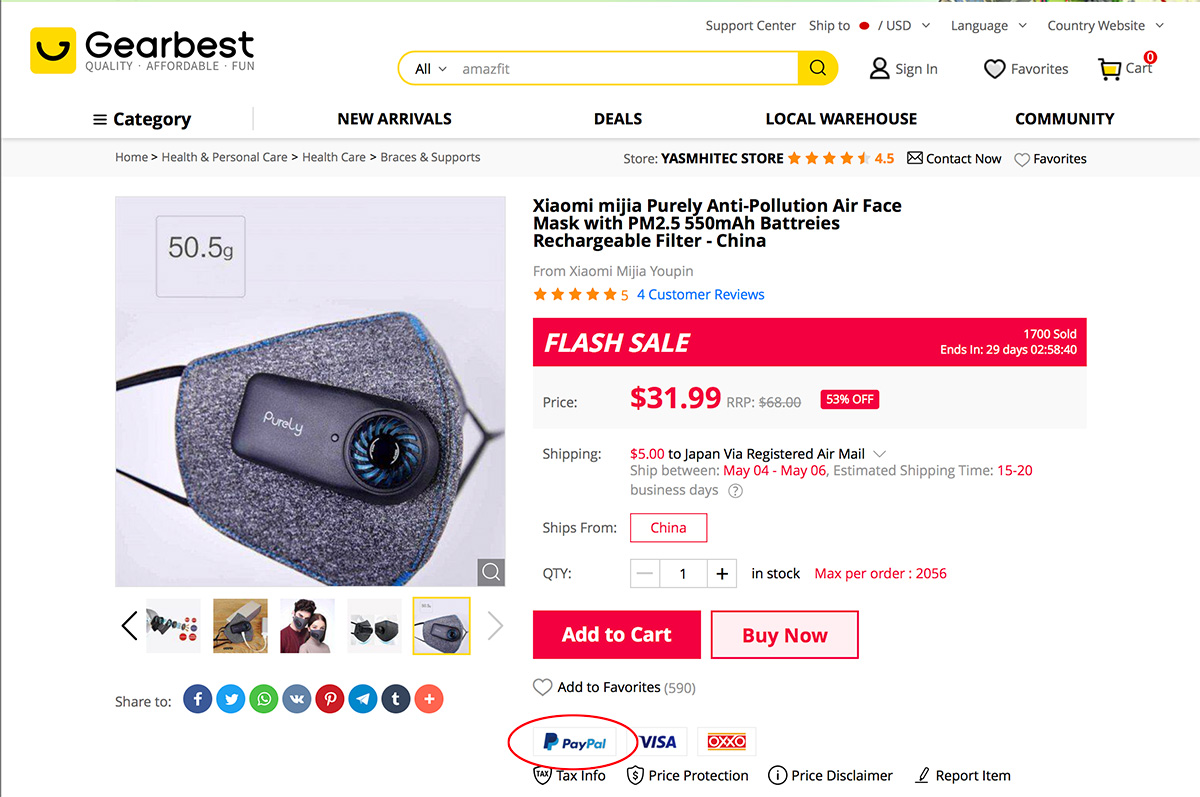Zoom product image with magnifier icon
Image resolution: width=1200 pixels, height=797 pixels.
[490, 572]
